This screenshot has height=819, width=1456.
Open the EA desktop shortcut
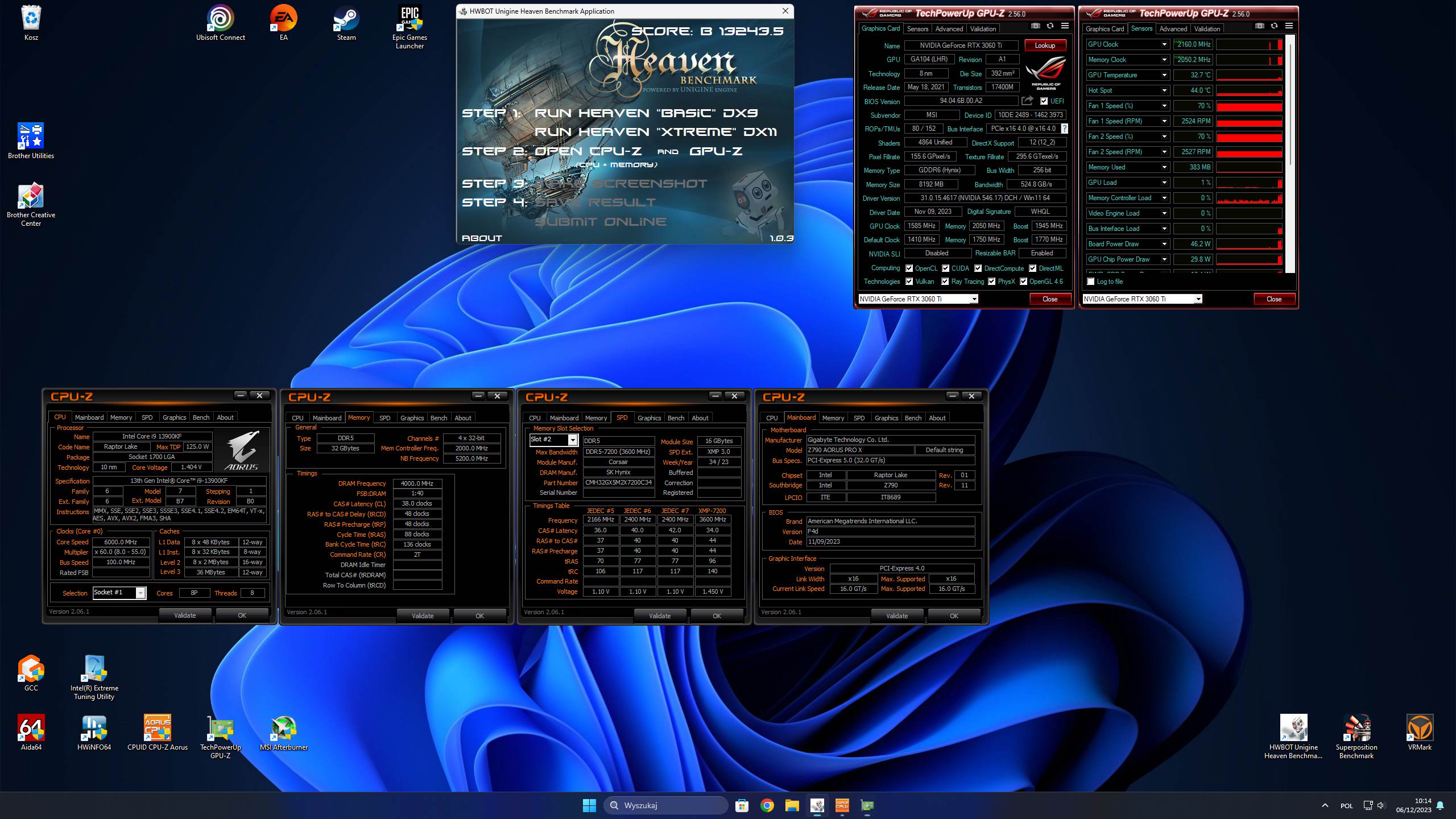tap(283, 23)
